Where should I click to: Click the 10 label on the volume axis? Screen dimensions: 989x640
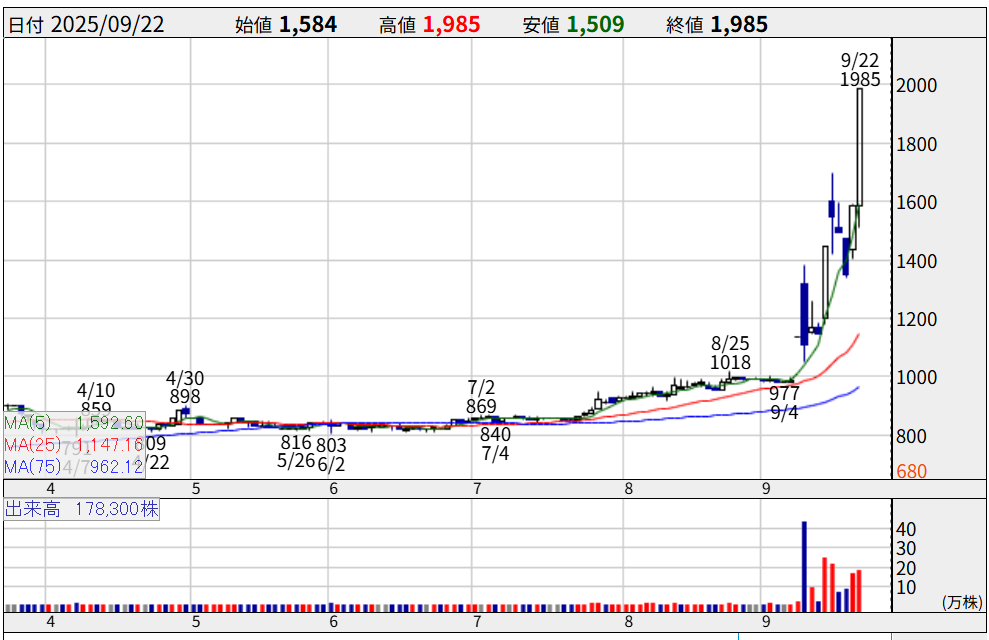pos(906,588)
